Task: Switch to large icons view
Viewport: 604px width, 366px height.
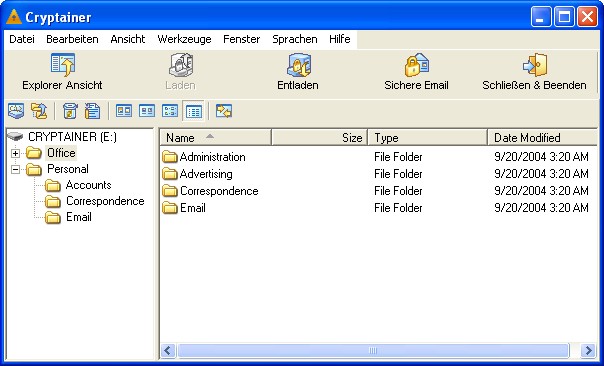Action: tap(124, 111)
